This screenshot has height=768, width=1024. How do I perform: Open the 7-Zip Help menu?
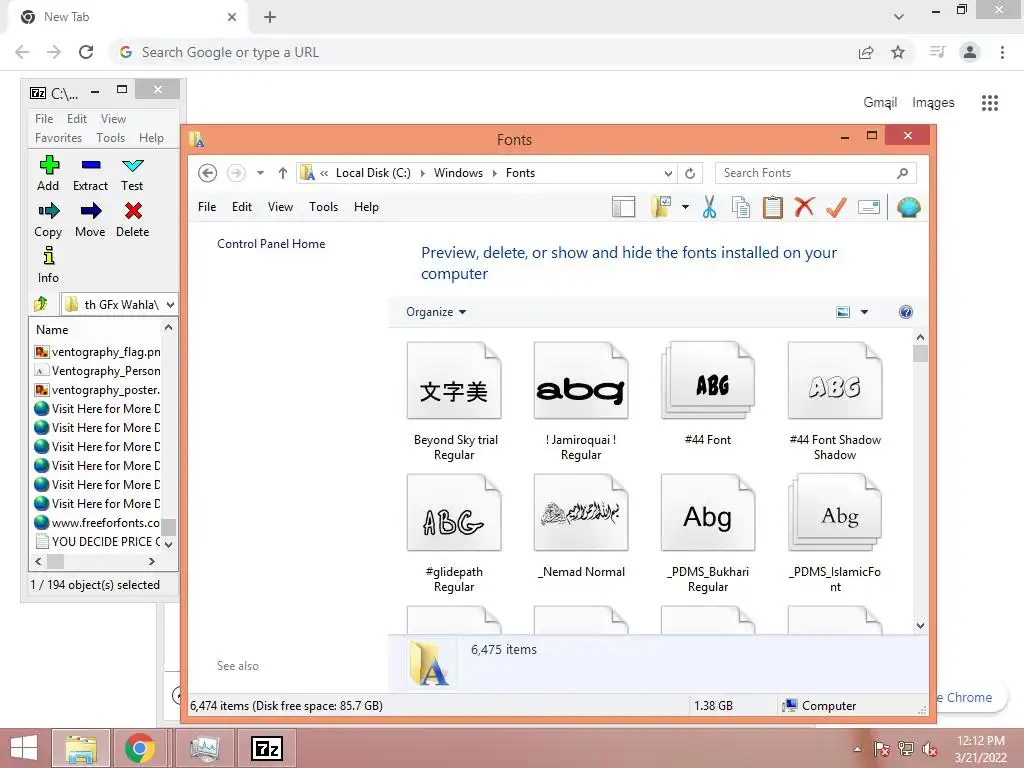click(151, 138)
